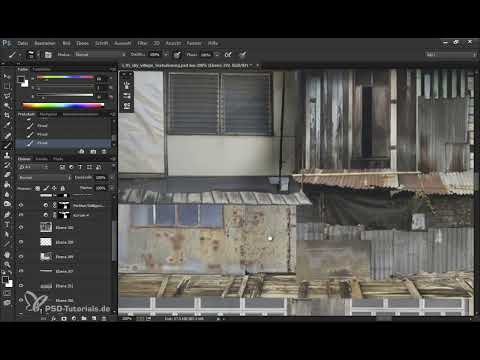Open the Ebene menu
The width and height of the screenshot is (480, 360).
pos(82,43)
